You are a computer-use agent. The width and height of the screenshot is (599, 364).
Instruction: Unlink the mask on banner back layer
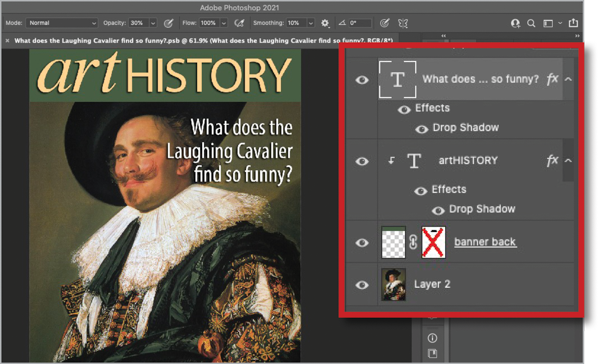click(413, 242)
